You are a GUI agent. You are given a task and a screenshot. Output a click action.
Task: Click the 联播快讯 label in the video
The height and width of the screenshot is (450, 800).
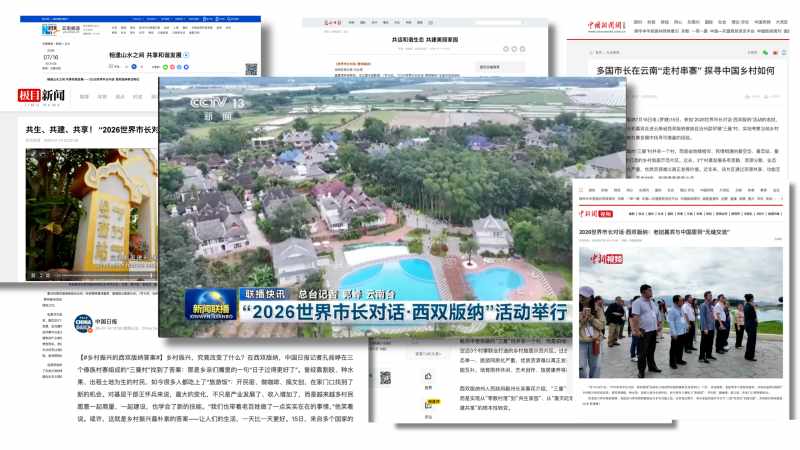[x=265, y=294]
